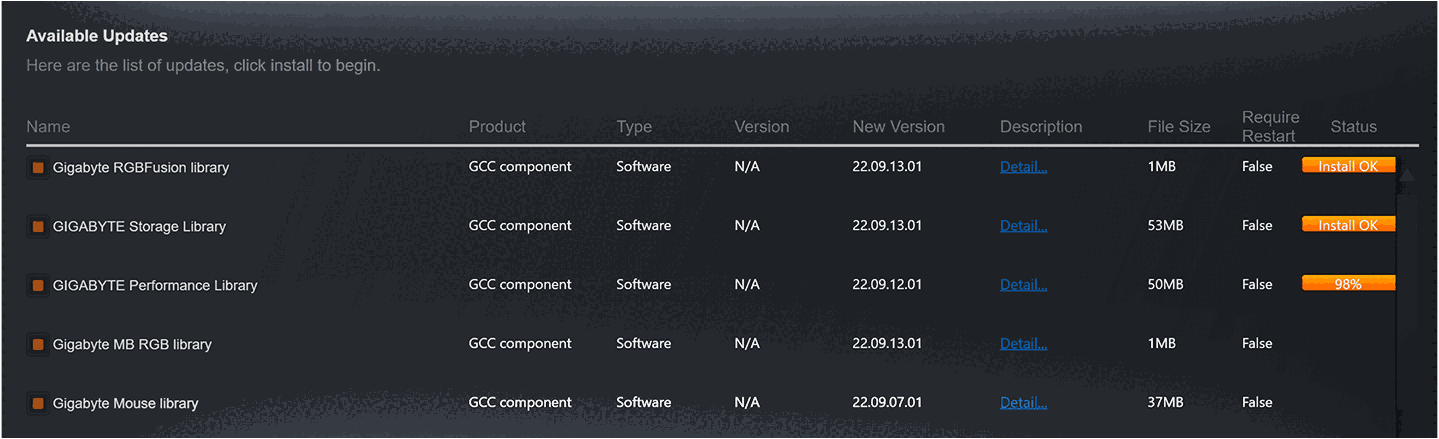Image resolution: width=1439 pixels, height=439 pixels.
Task: Click the Product column header
Action: (497, 127)
